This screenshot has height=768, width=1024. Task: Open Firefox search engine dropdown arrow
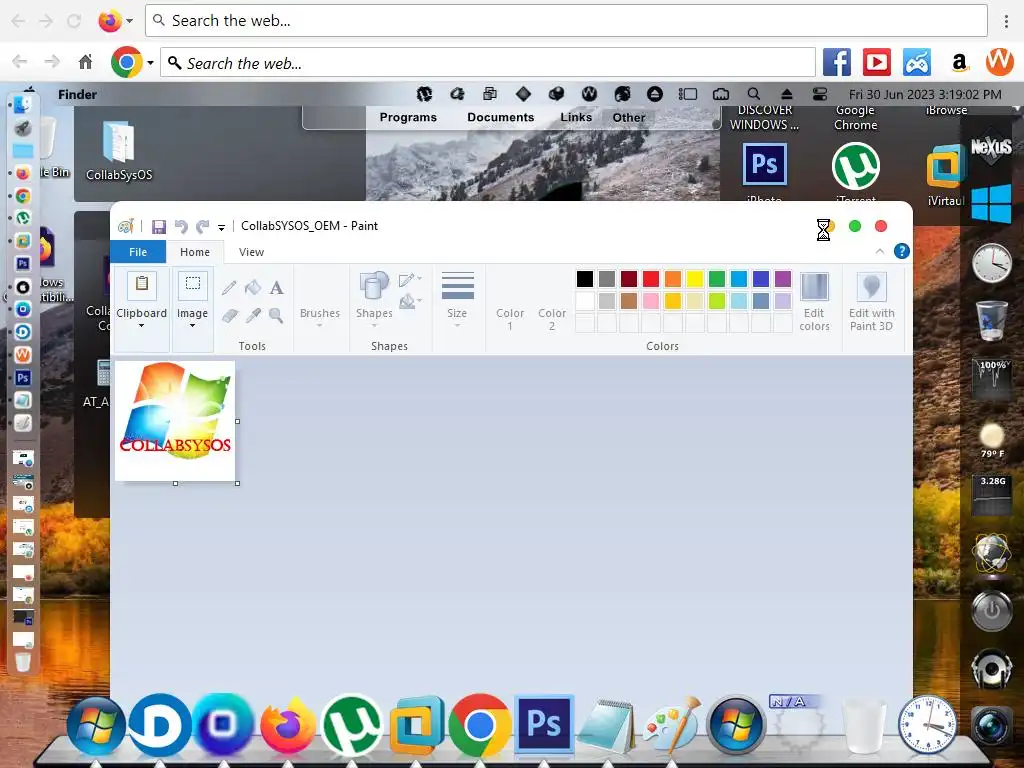[x=129, y=21]
